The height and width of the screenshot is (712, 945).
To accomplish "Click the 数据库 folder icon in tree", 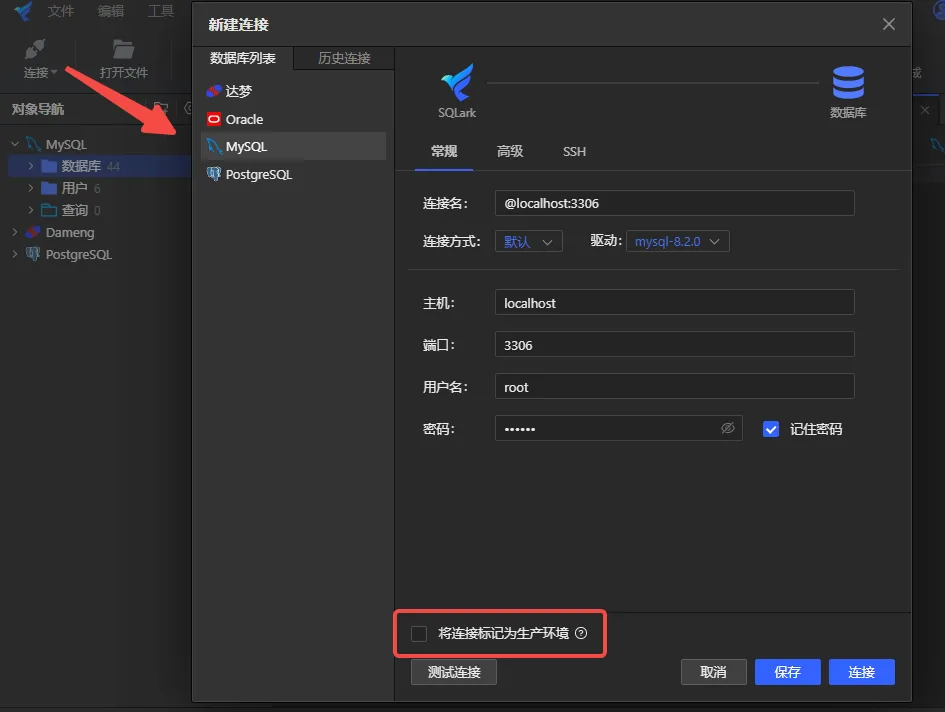I will click(x=49, y=166).
